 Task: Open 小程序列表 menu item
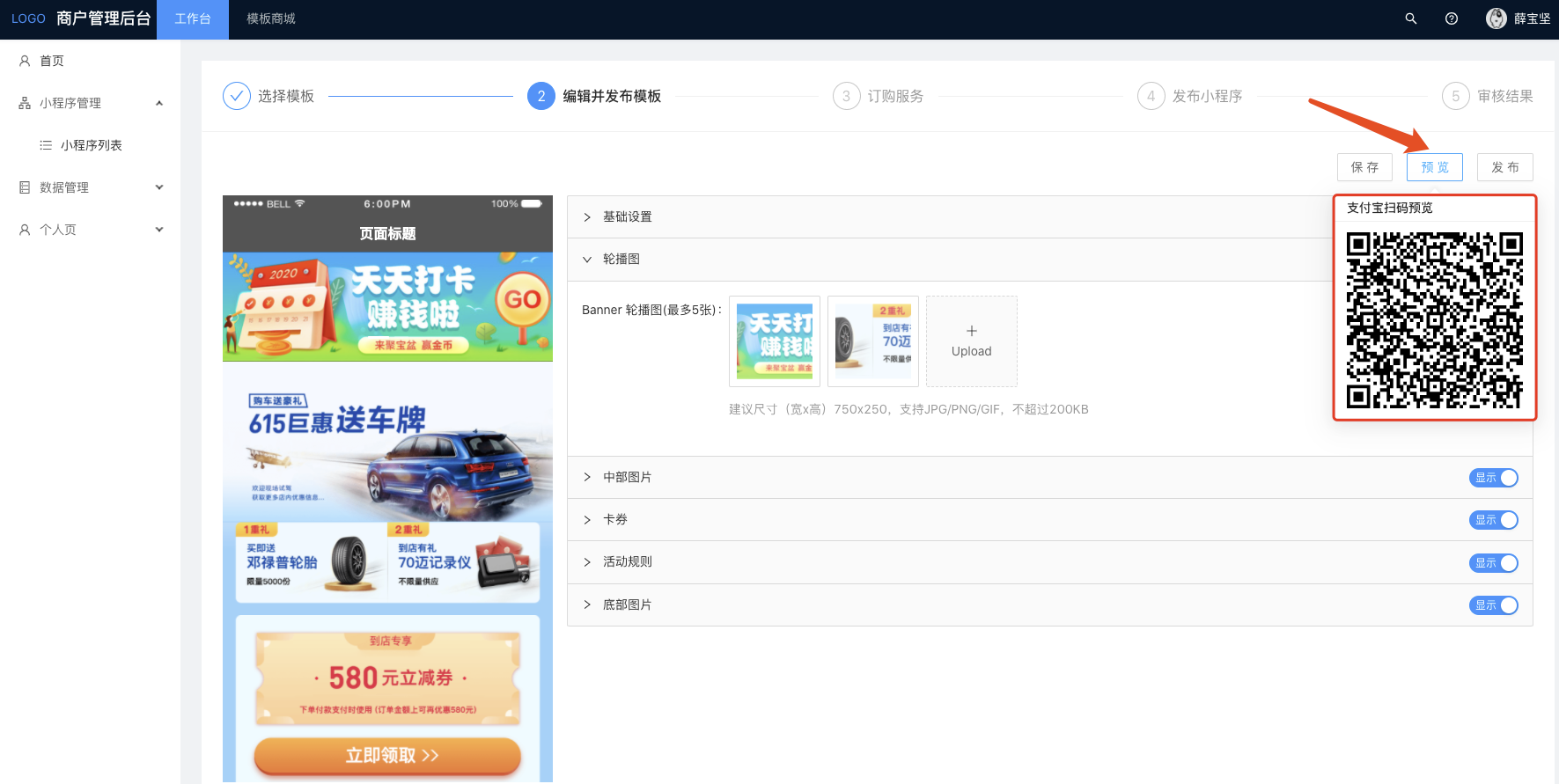pos(90,145)
